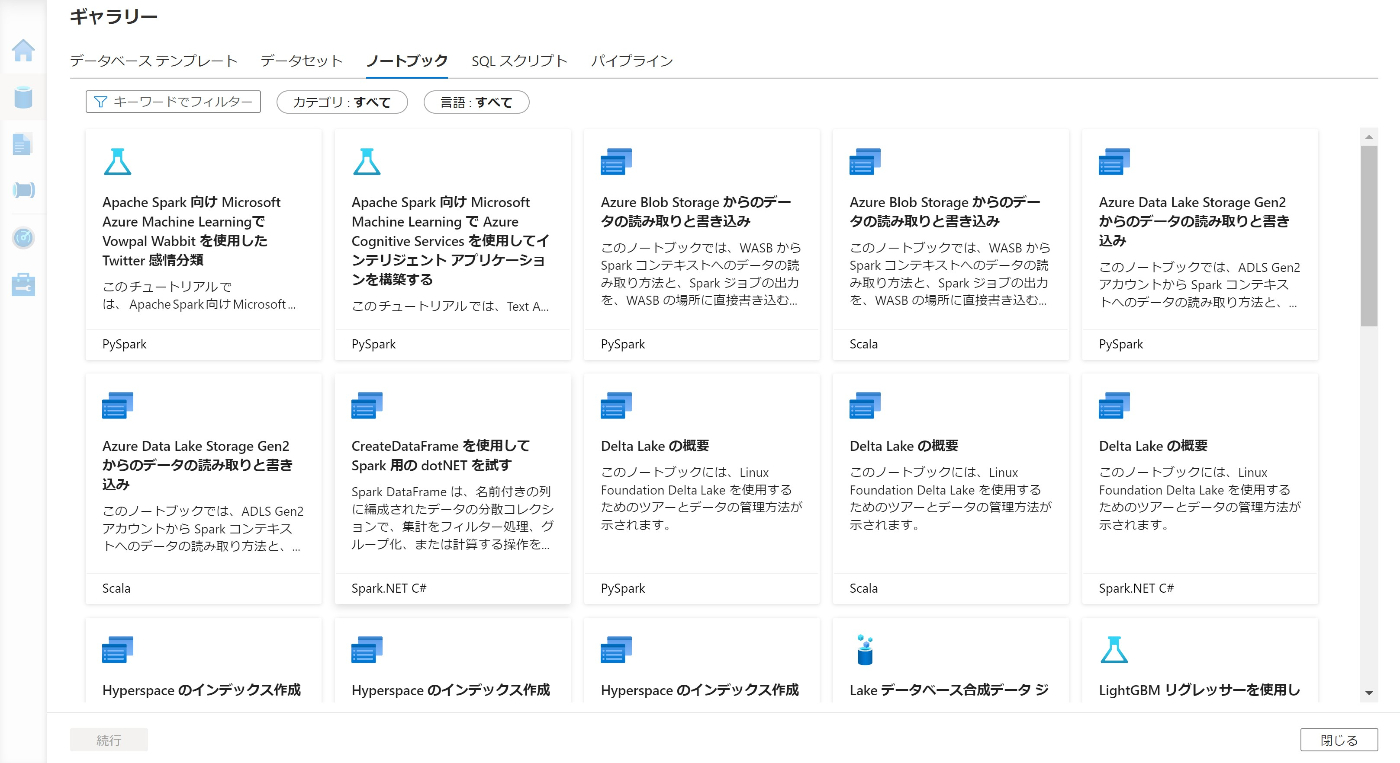Select Delta Lake の概要 title on PySpark card
The image size is (1400, 763).
[655, 446]
